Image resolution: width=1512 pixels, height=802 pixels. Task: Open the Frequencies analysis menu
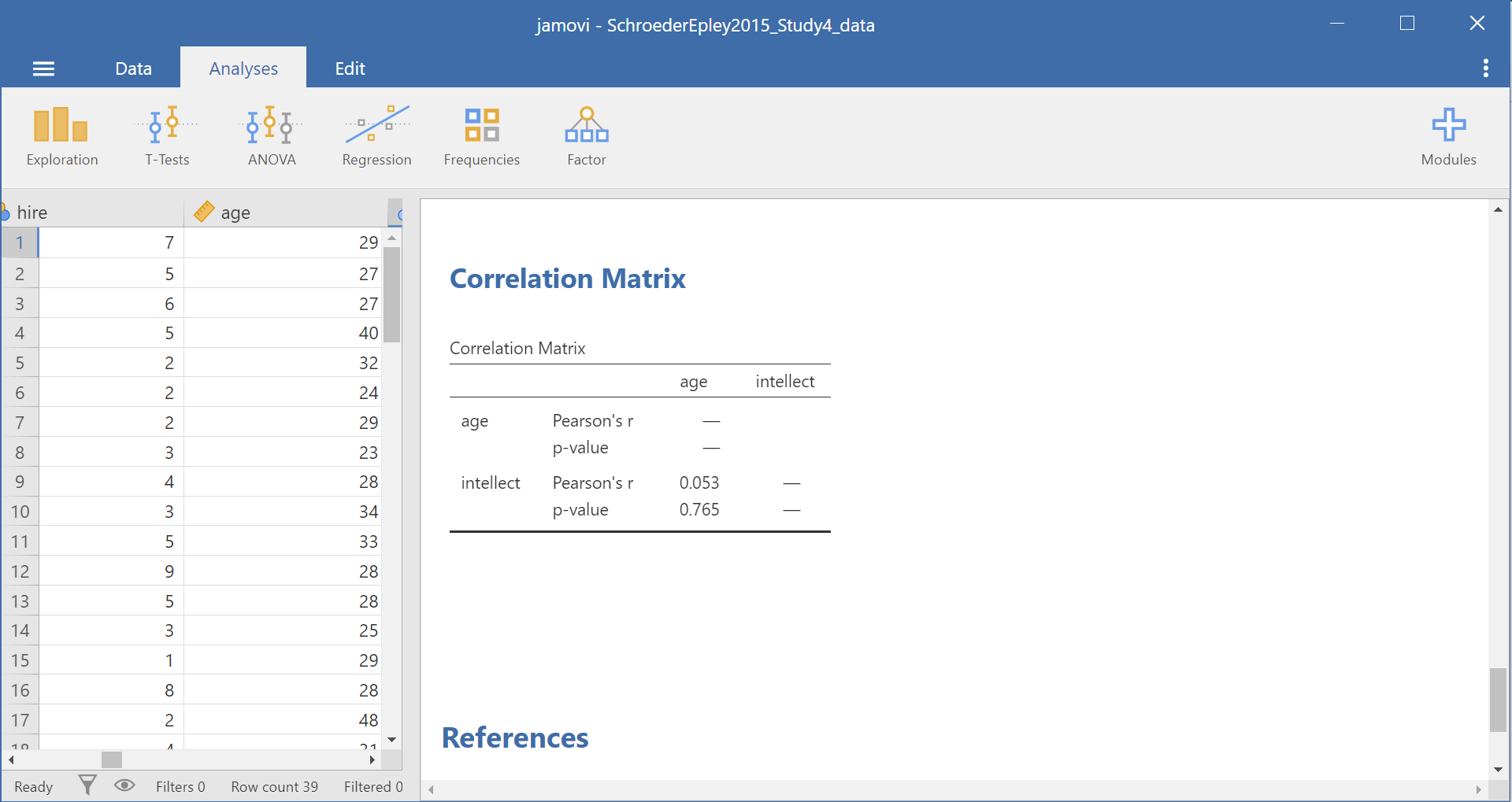pyautogui.click(x=481, y=137)
